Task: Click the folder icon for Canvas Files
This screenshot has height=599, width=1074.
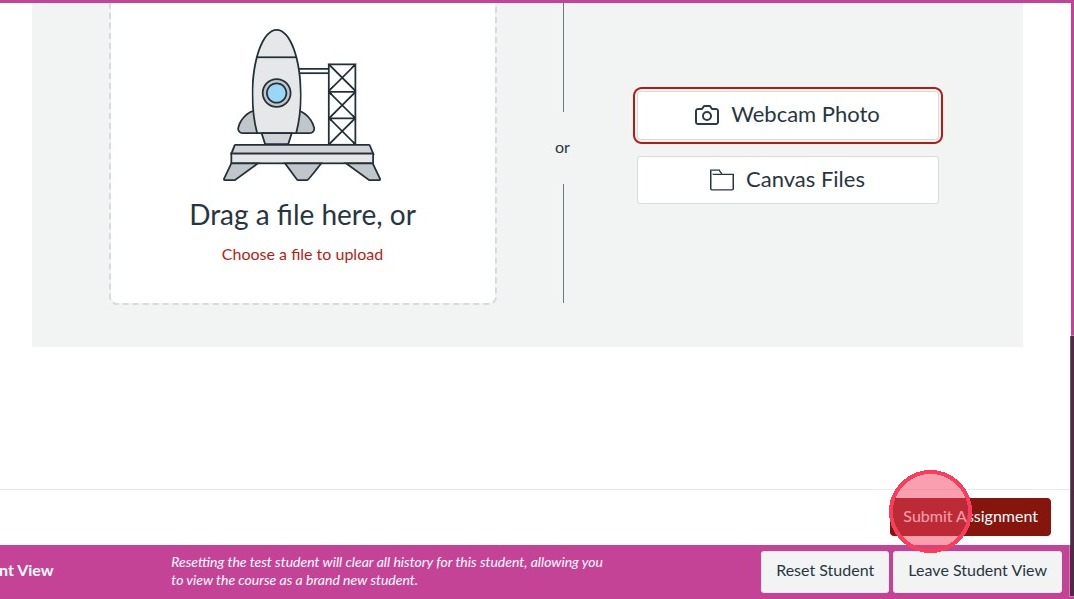Action: (x=721, y=180)
